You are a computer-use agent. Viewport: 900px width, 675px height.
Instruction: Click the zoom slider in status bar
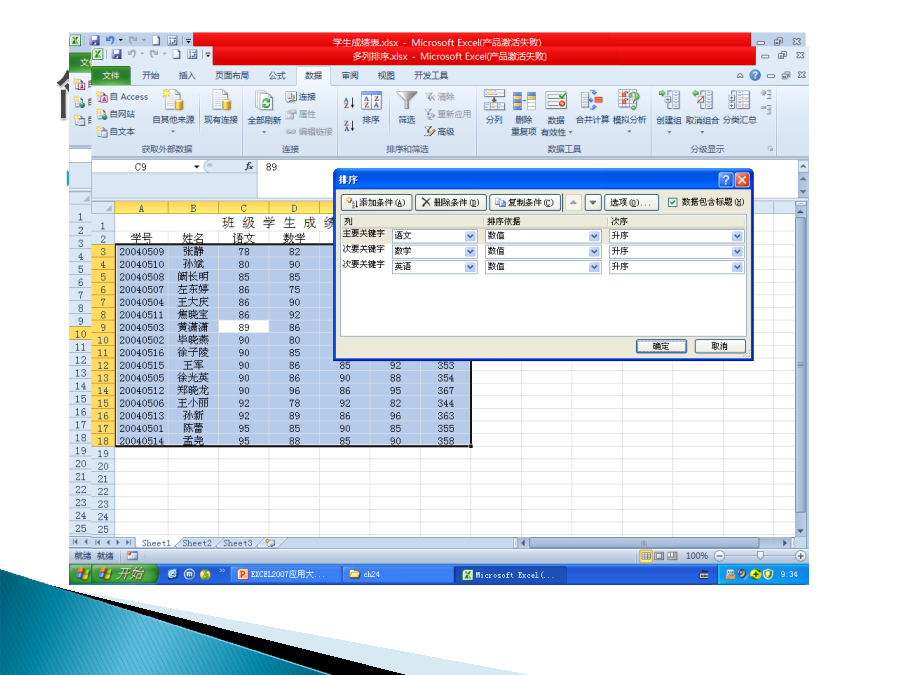click(760, 555)
